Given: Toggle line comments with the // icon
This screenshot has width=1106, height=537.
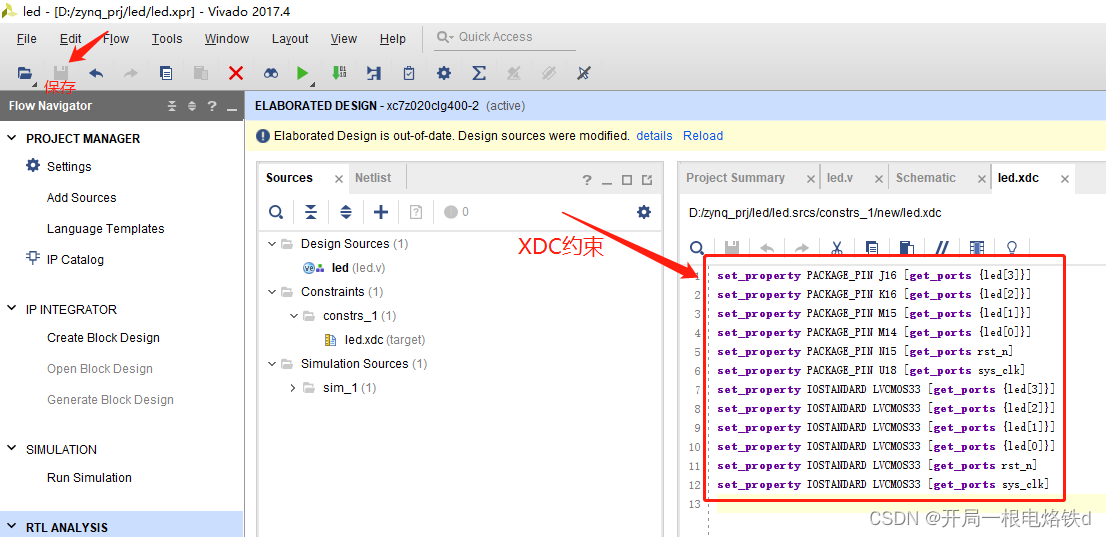Looking at the screenshot, I should 942,248.
